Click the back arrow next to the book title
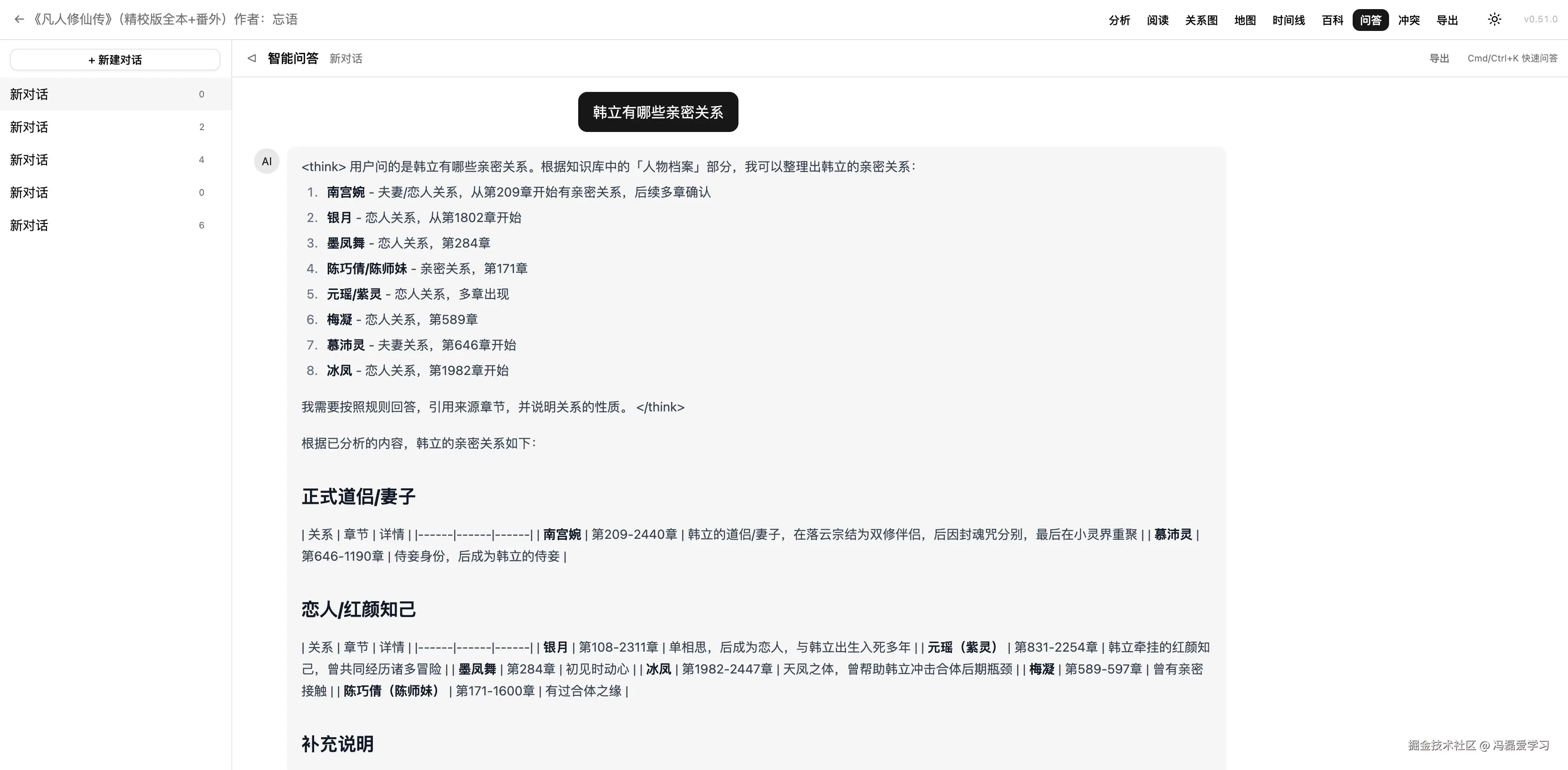Screen dimensions: 1568x770 (19, 19)
